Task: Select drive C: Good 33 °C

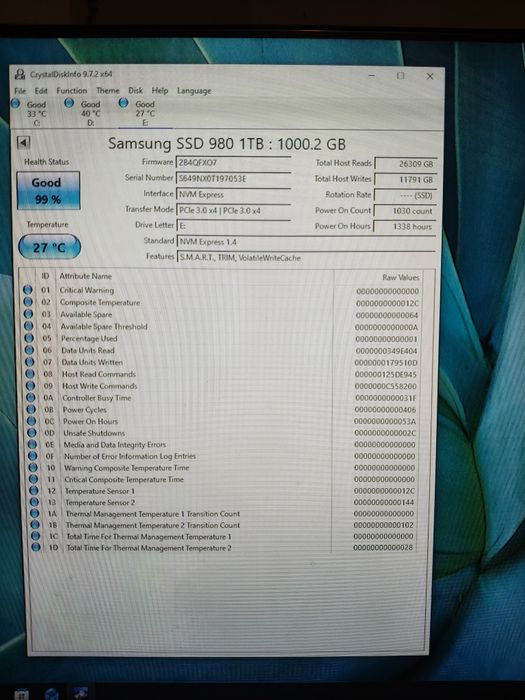Action: point(31,113)
